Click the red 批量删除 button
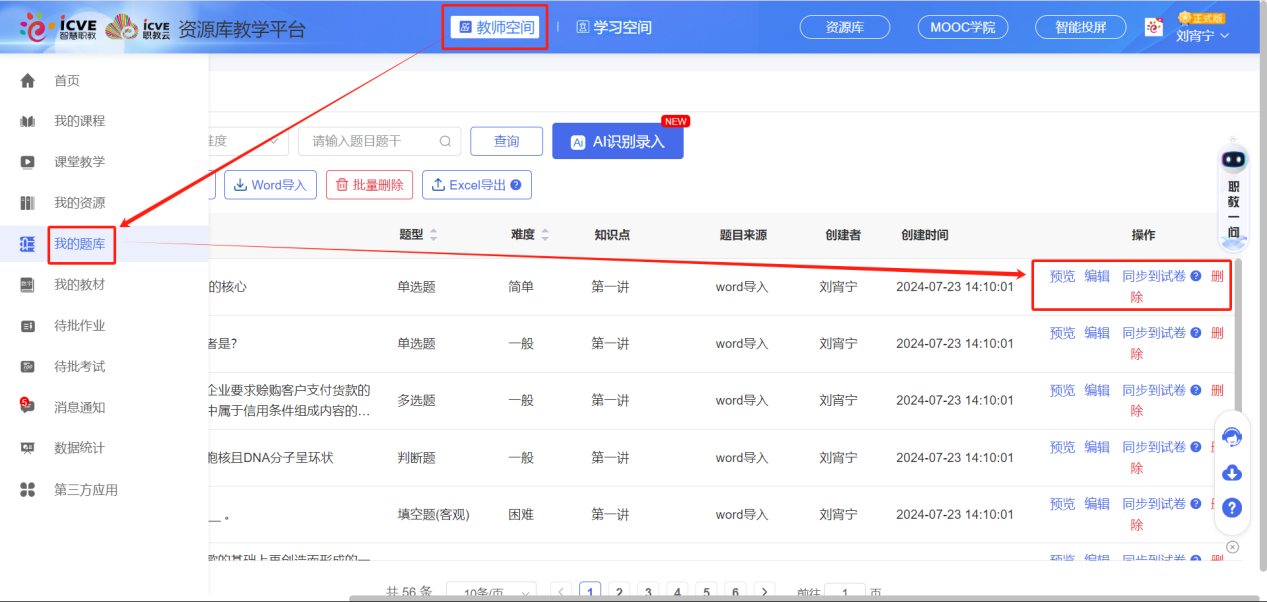 [x=369, y=185]
